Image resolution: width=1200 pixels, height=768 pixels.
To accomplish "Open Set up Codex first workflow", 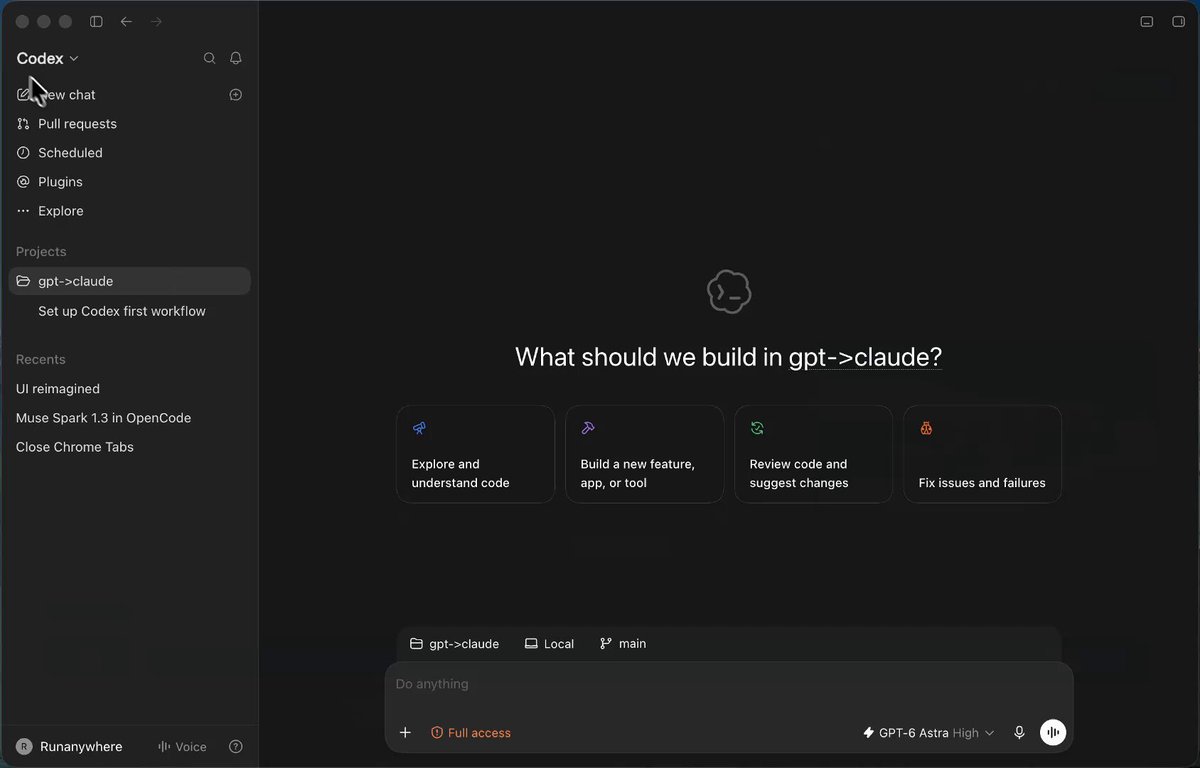I will (x=129, y=311).
